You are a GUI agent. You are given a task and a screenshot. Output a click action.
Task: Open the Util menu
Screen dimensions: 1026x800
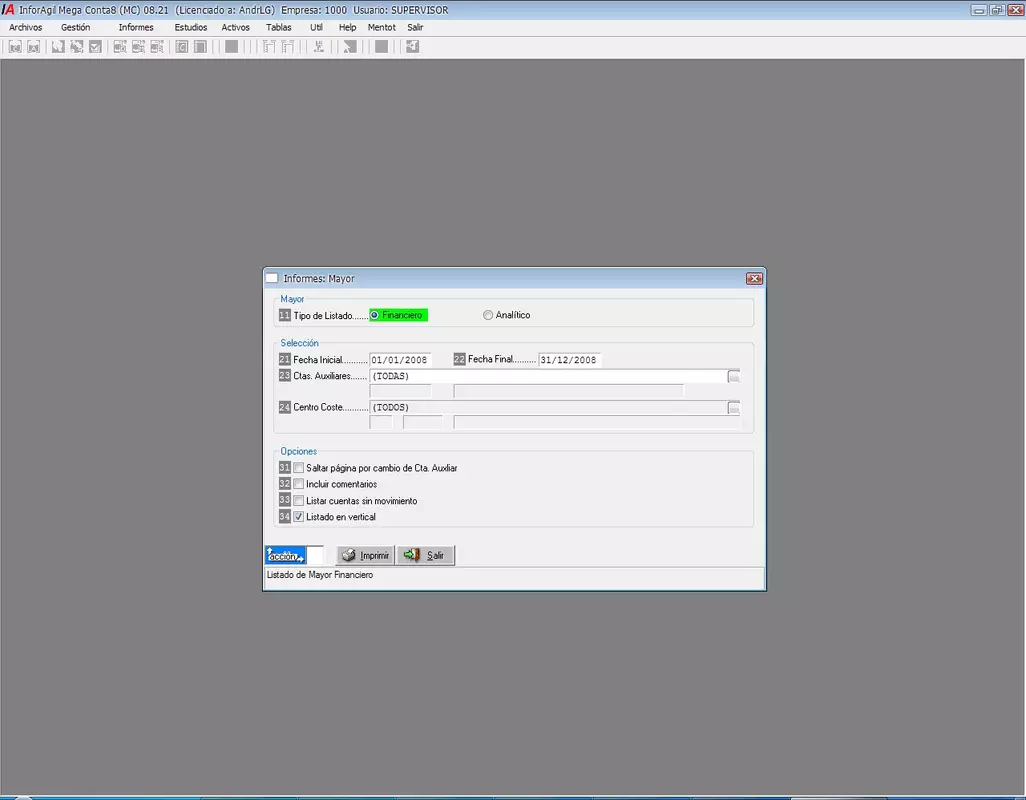point(316,27)
